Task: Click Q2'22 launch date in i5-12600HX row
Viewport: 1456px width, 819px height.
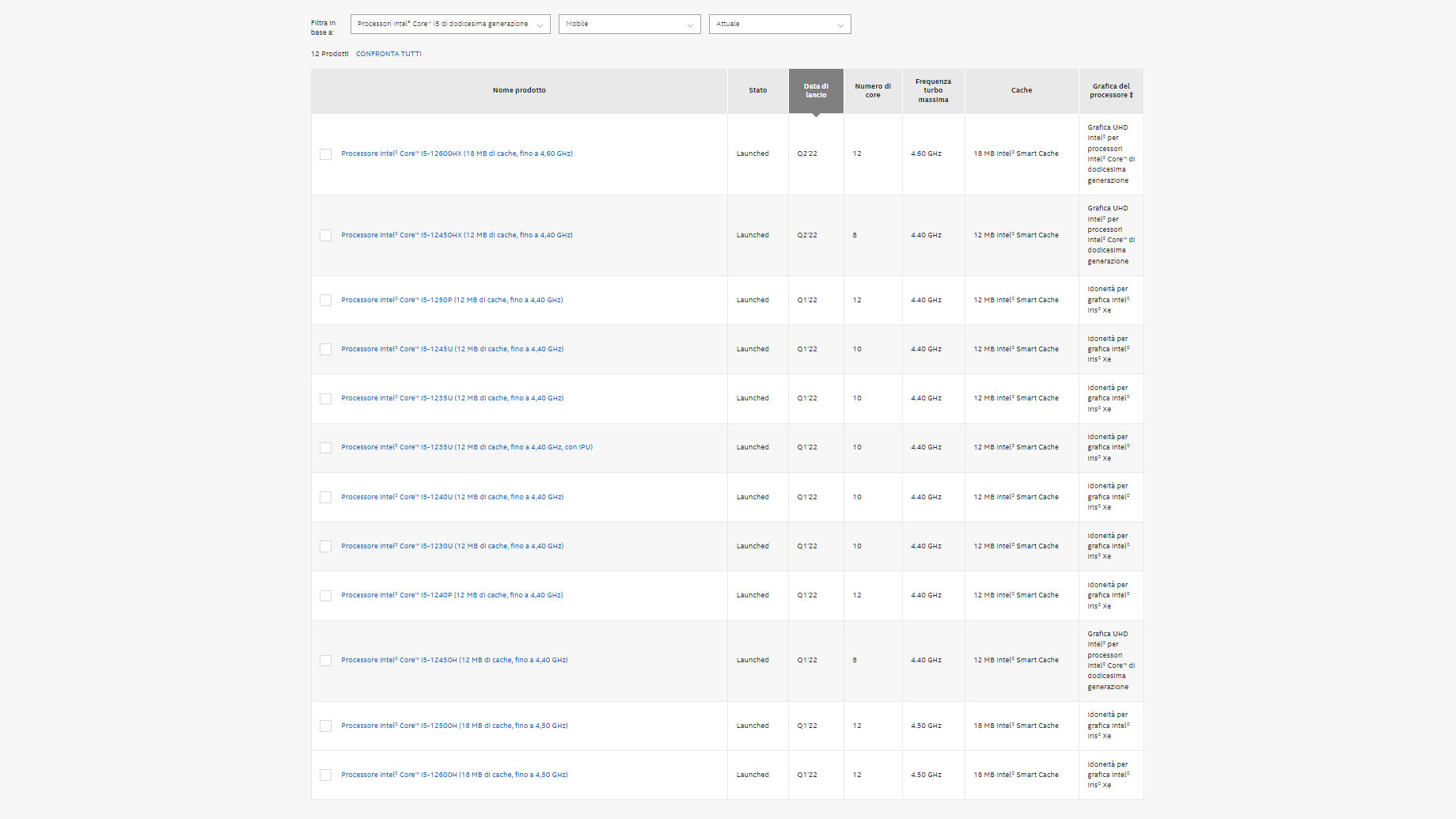Action: coord(807,154)
